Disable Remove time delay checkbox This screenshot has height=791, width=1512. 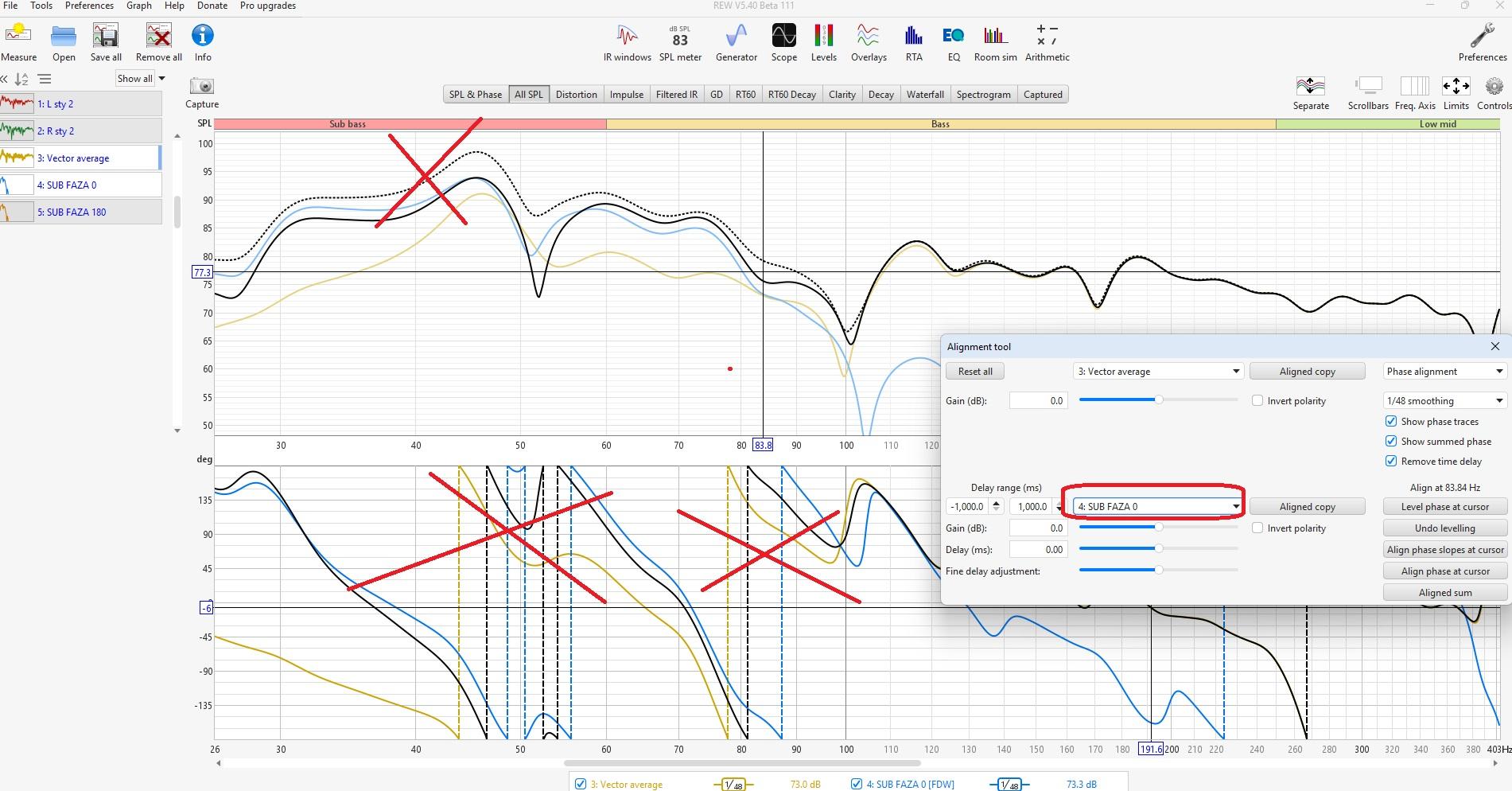1391,462
